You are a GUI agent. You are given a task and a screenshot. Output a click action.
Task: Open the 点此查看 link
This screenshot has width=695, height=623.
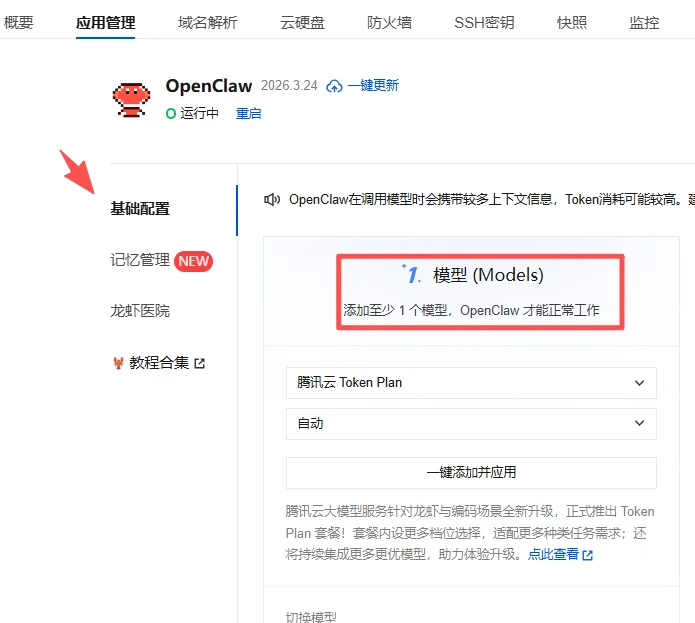pos(554,554)
